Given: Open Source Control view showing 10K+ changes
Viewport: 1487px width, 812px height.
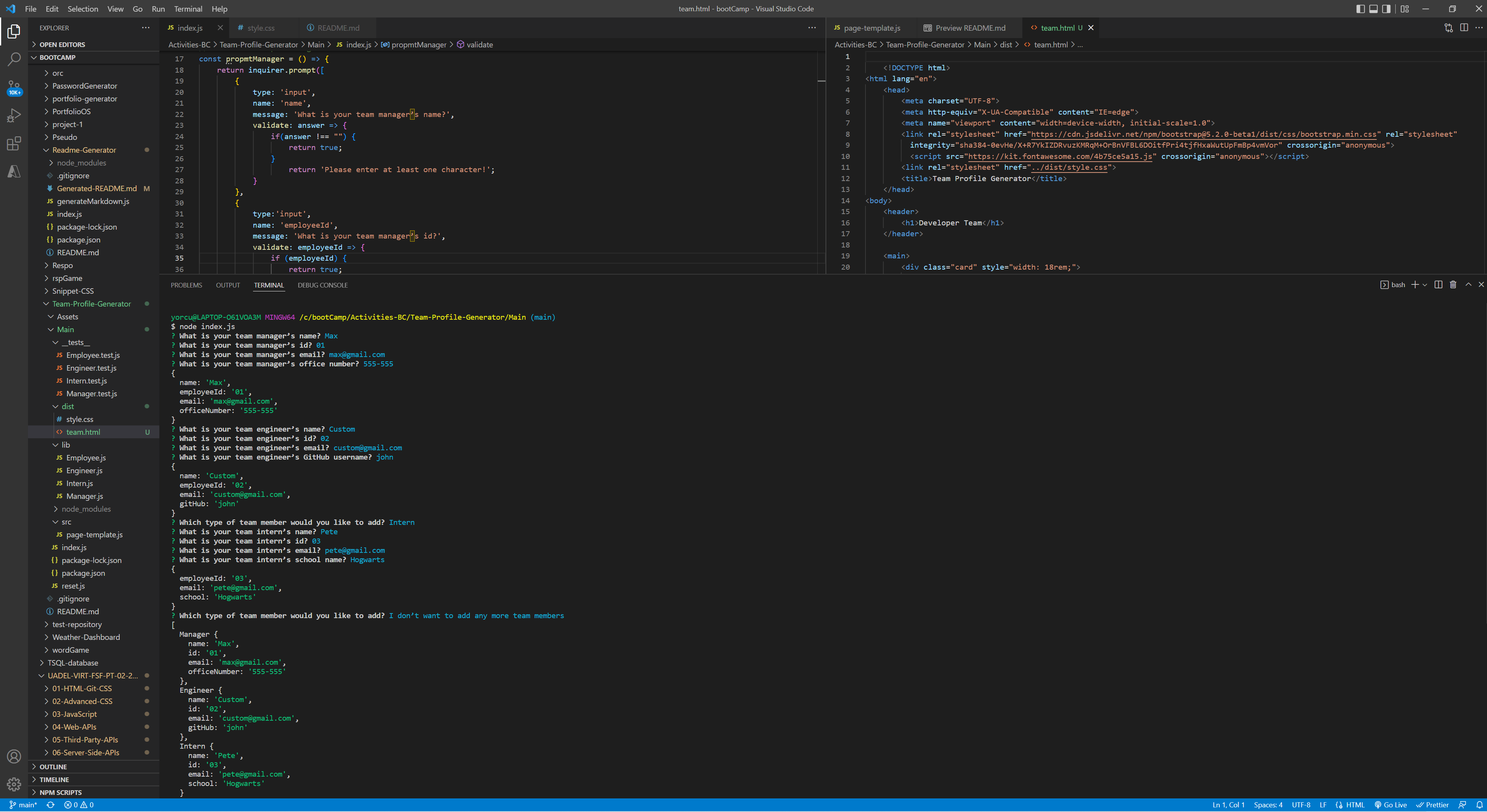Looking at the screenshot, I should point(14,87).
